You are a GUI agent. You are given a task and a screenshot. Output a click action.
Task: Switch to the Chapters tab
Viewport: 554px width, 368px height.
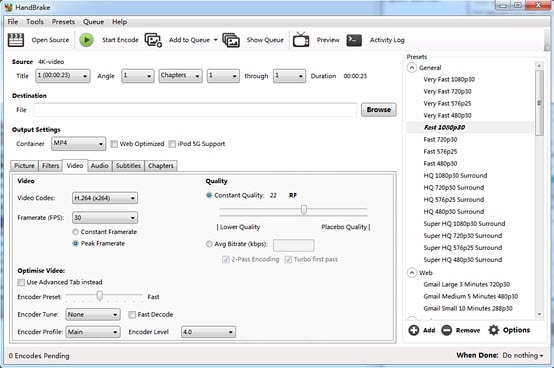click(x=161, y=166)
